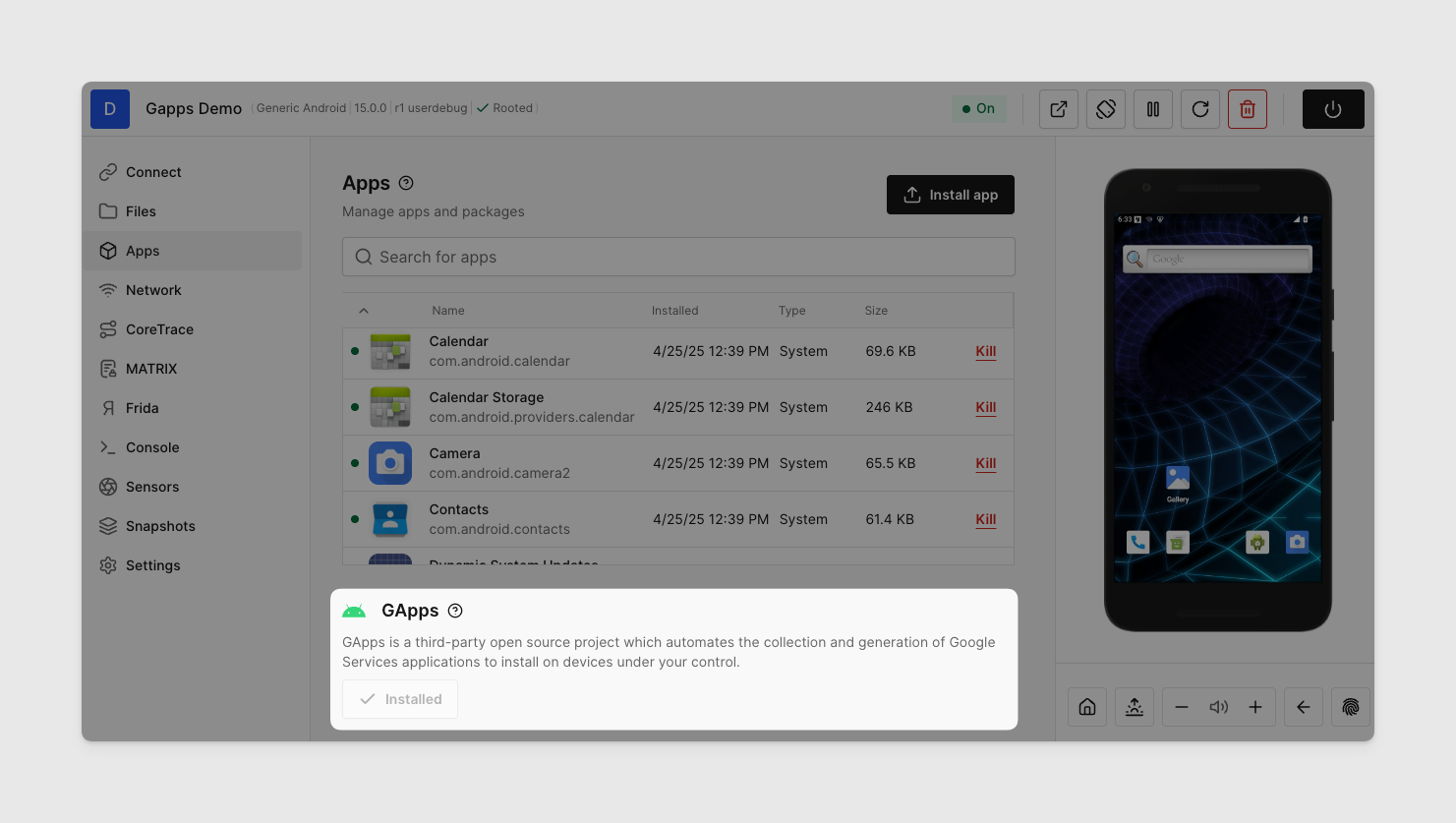Open CoreTrace in sidebar
Screen dimensions: 1456x823
[192, 329]
